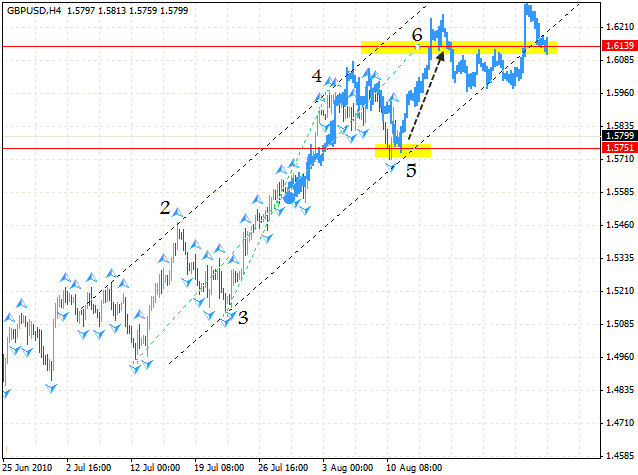Click the 1.5710 price axis value
Image resolution: width=638 pixels, height=475 pixels.
pyautogui.click(x=620, y=159)
